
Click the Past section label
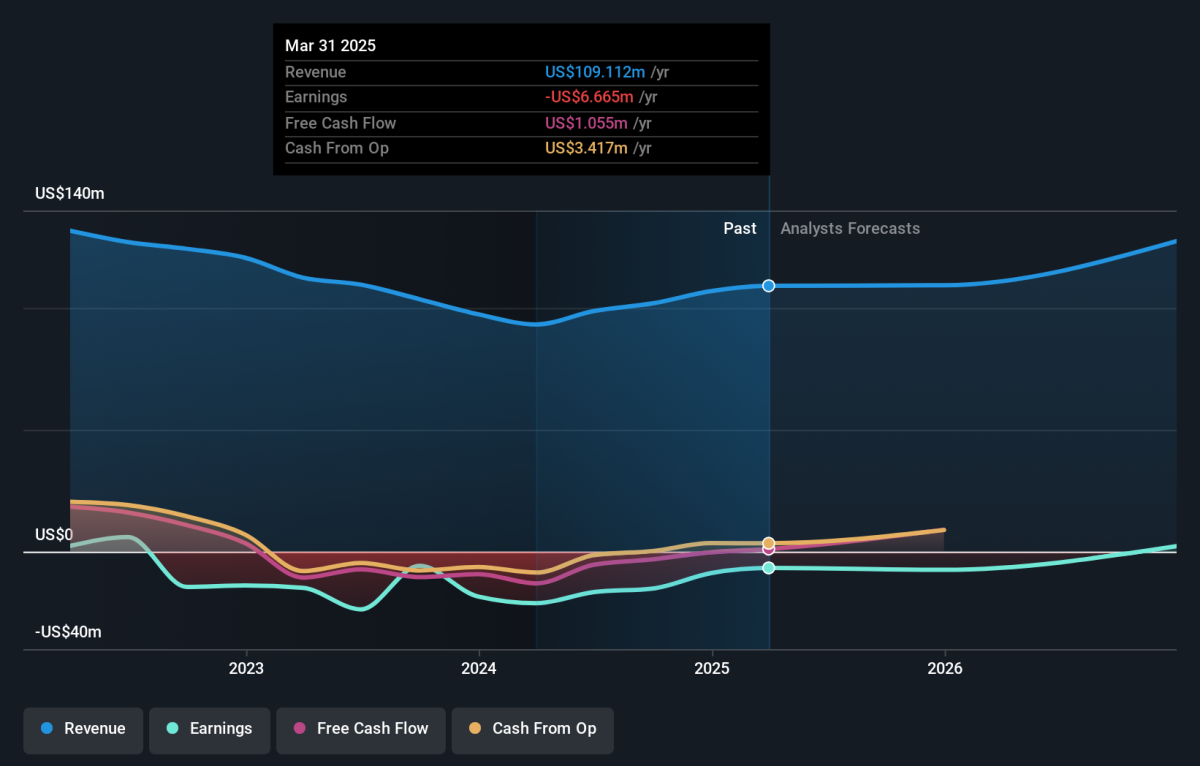[740, 228]
